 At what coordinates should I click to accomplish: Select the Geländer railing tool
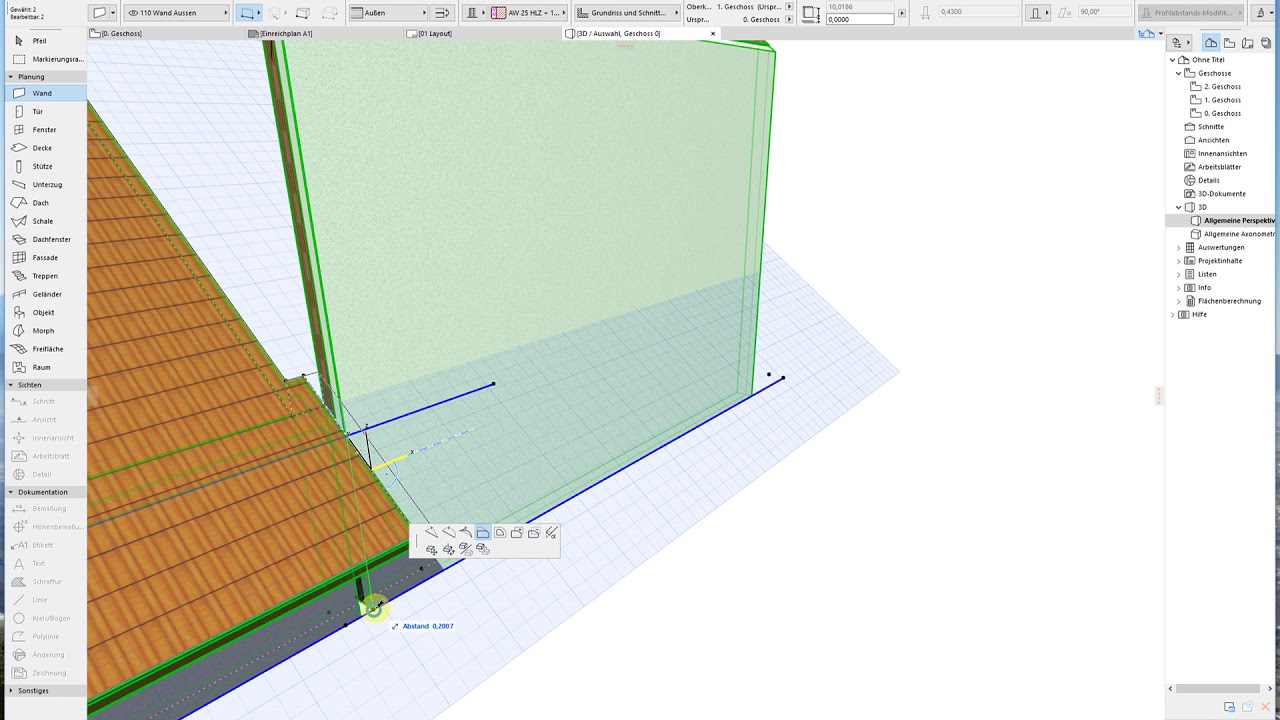pos(47,294)
